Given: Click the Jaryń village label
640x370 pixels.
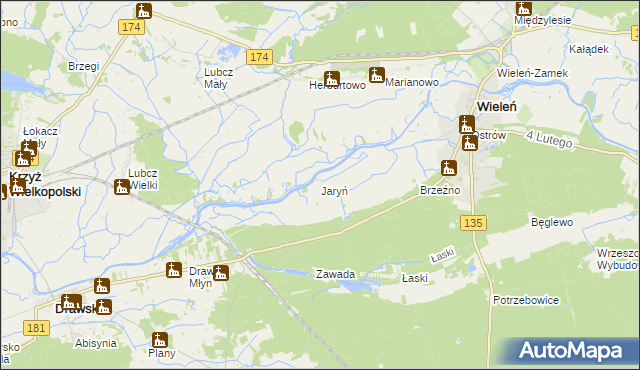Looking at the screenshot, I should pyautogui.click(x=334, y=191).
